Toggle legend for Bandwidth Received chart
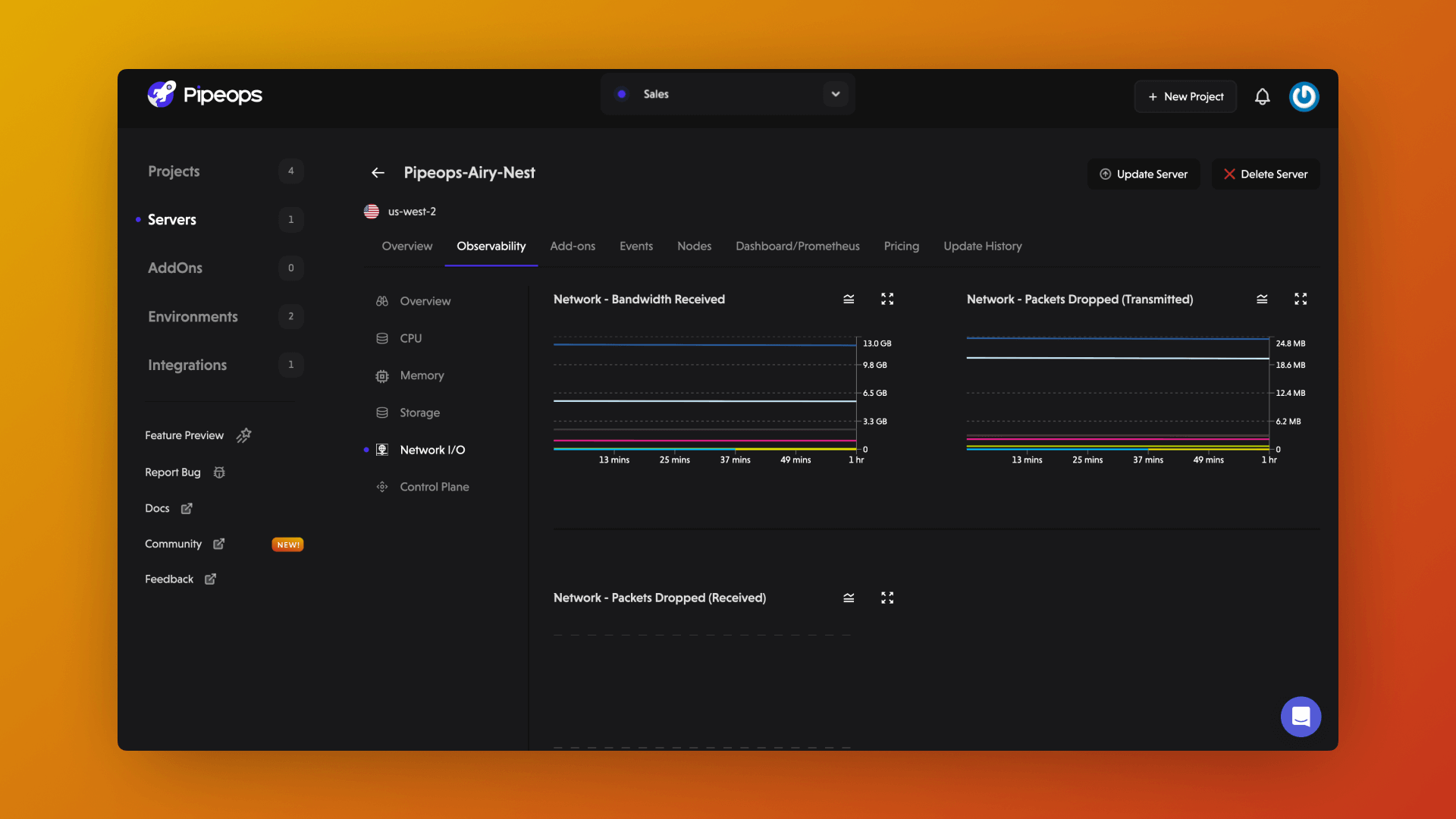This screenshot has height=819, width=1456. (x=849, y=300)
